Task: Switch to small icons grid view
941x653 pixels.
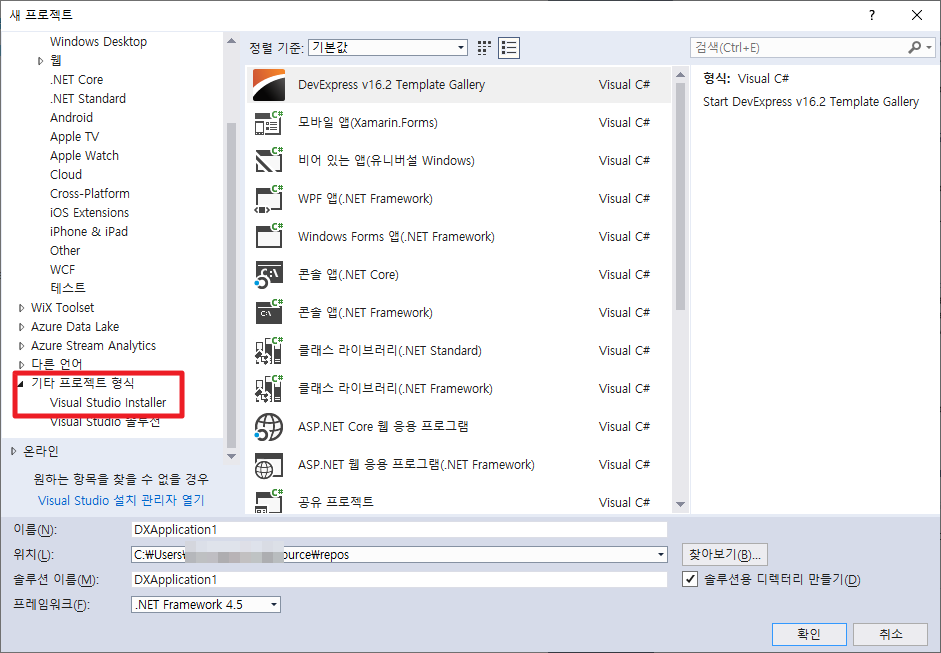Action: coord(484,48)
